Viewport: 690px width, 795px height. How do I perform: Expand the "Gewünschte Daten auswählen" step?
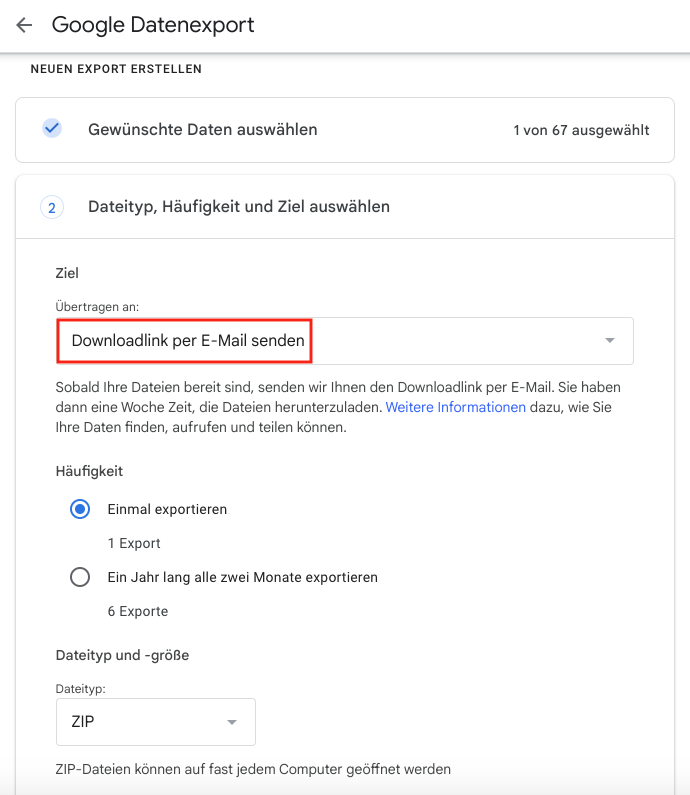(x=203, y=129)
